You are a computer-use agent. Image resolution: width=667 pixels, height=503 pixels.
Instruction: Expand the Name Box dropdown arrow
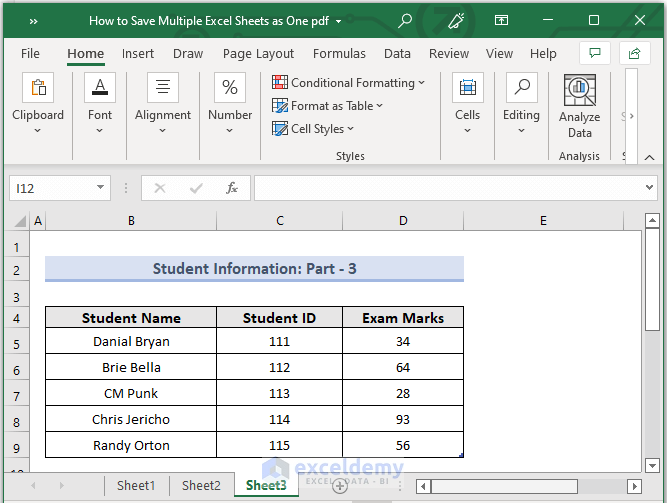(x=101, y=188)
